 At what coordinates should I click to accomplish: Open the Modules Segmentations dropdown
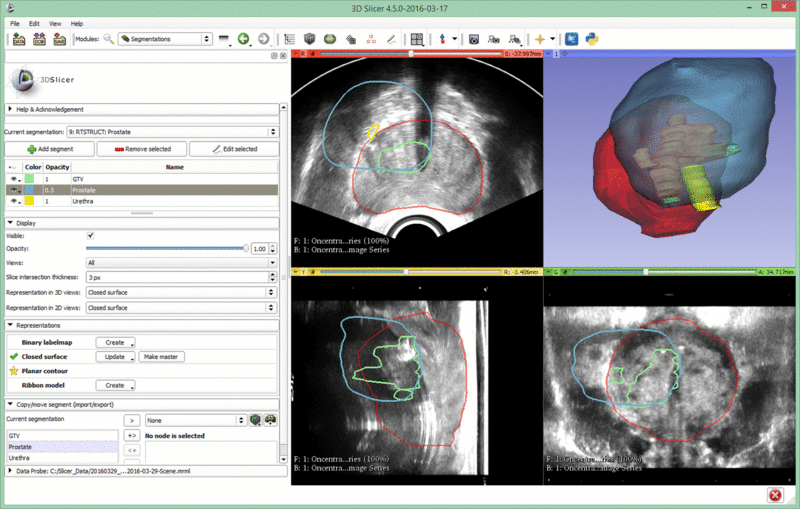click(x=165, y=39)
